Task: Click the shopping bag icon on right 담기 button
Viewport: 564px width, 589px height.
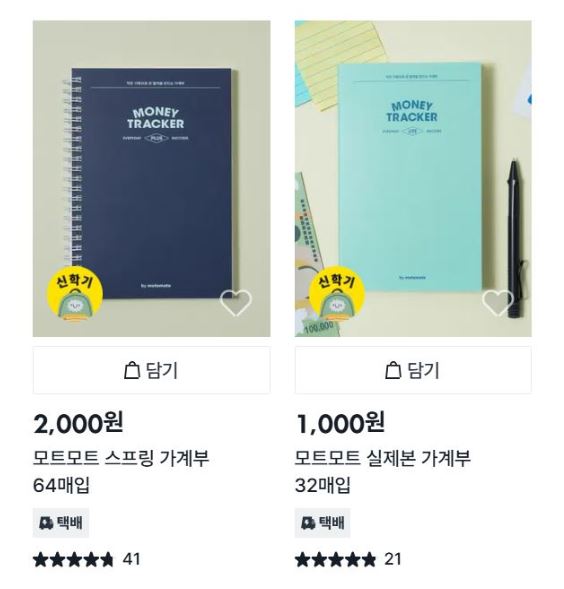Action: (393, 370)
